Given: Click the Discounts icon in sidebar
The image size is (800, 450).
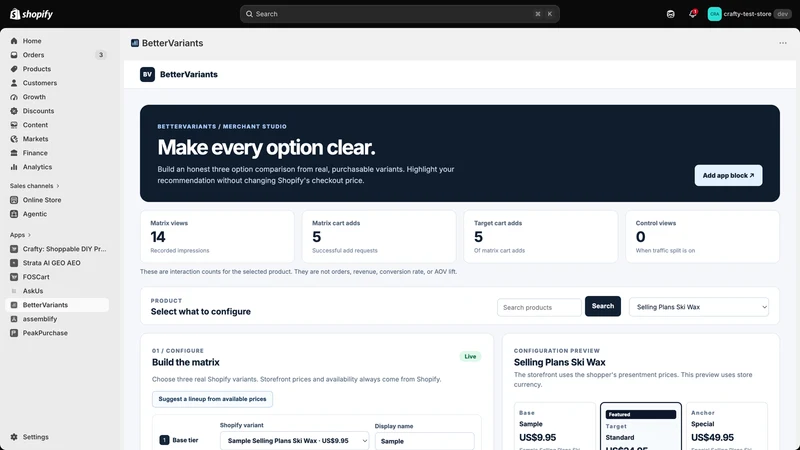Looking at the screenshot, I should [14, 111].
